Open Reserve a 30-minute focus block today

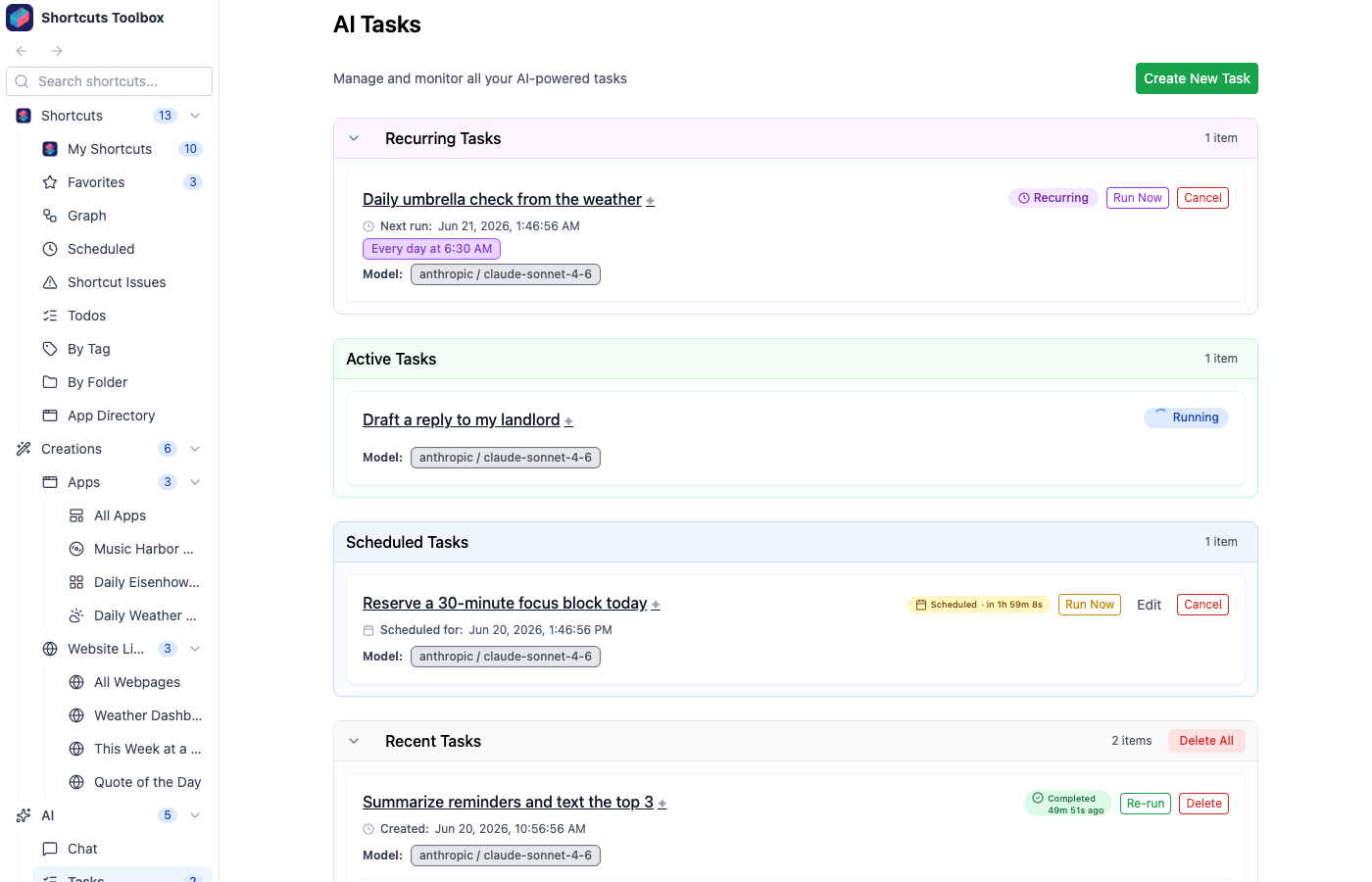pos(505,603)
